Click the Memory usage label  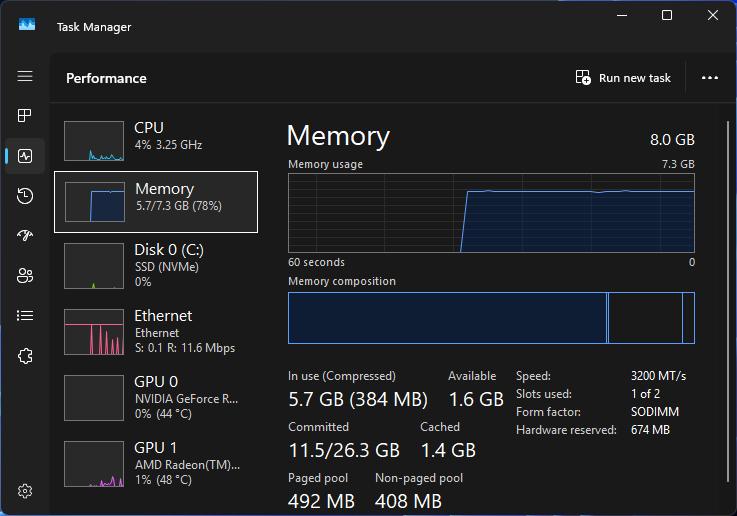point(325,164)
